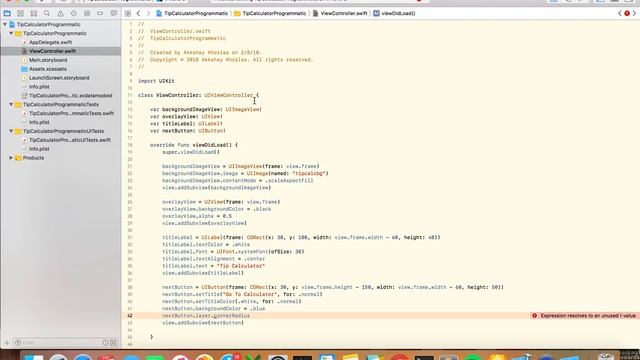Screen dimensions: 640x360
Task: Click the "Tip Calculator" string literal
Action: click(x=241, y=266)
